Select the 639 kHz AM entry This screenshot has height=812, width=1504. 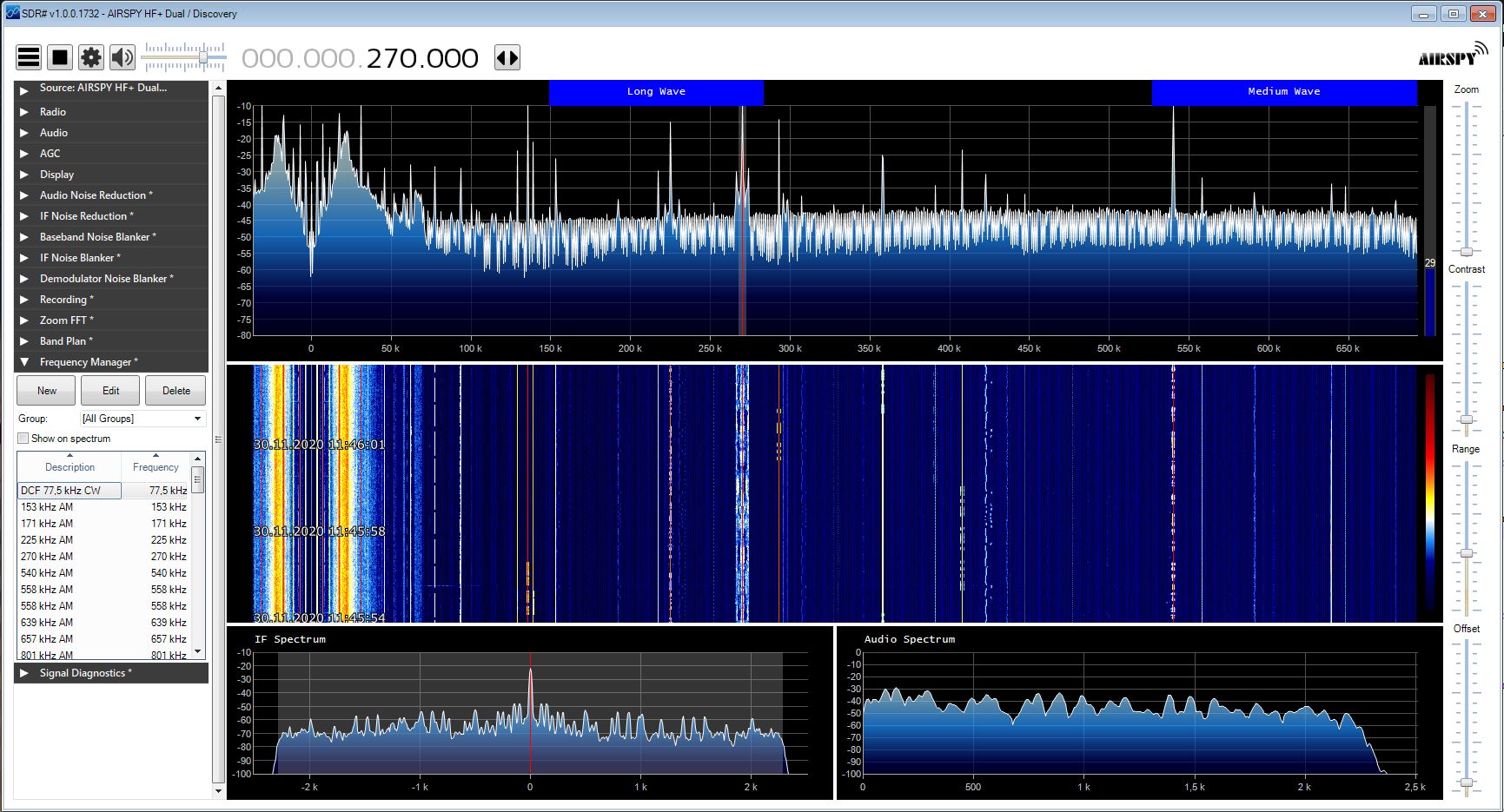click(103, 623)
